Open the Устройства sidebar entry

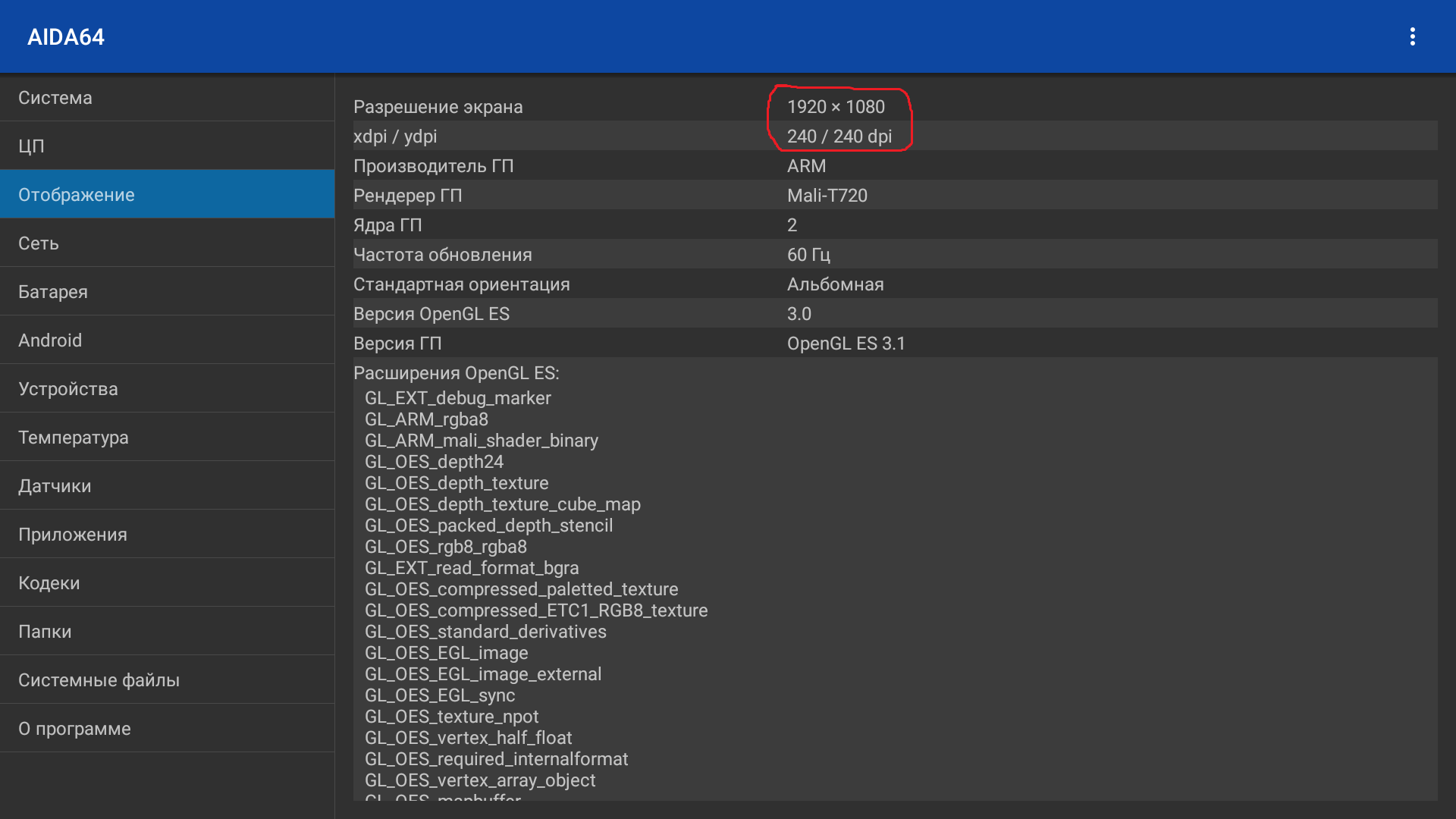[167, 389]
